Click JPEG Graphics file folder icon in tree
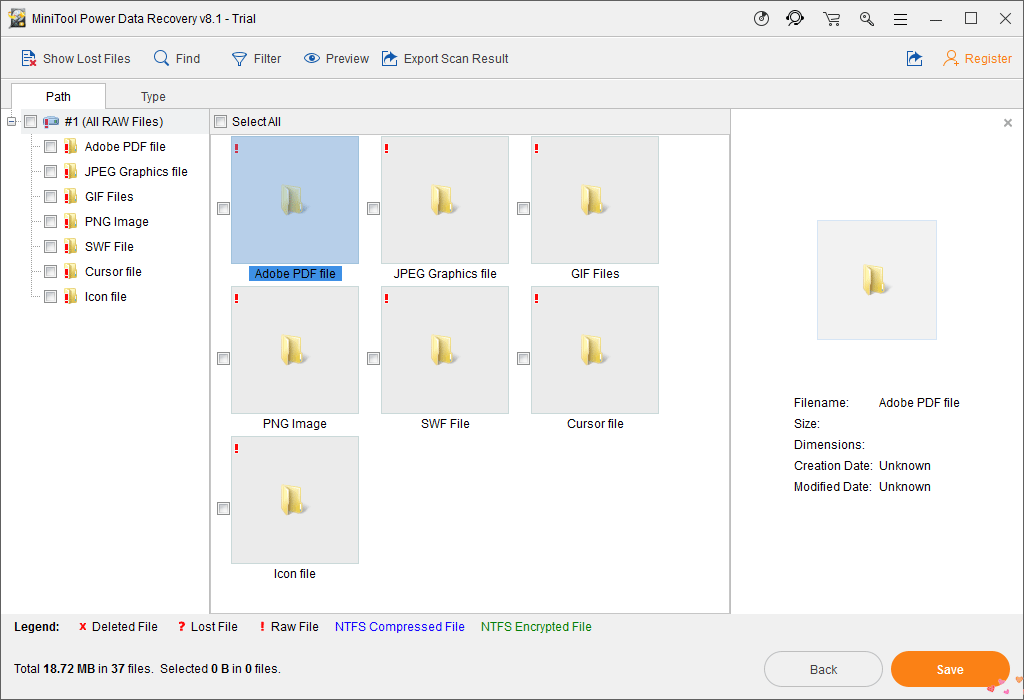1024x700 pixels. (x=71, y=171)
